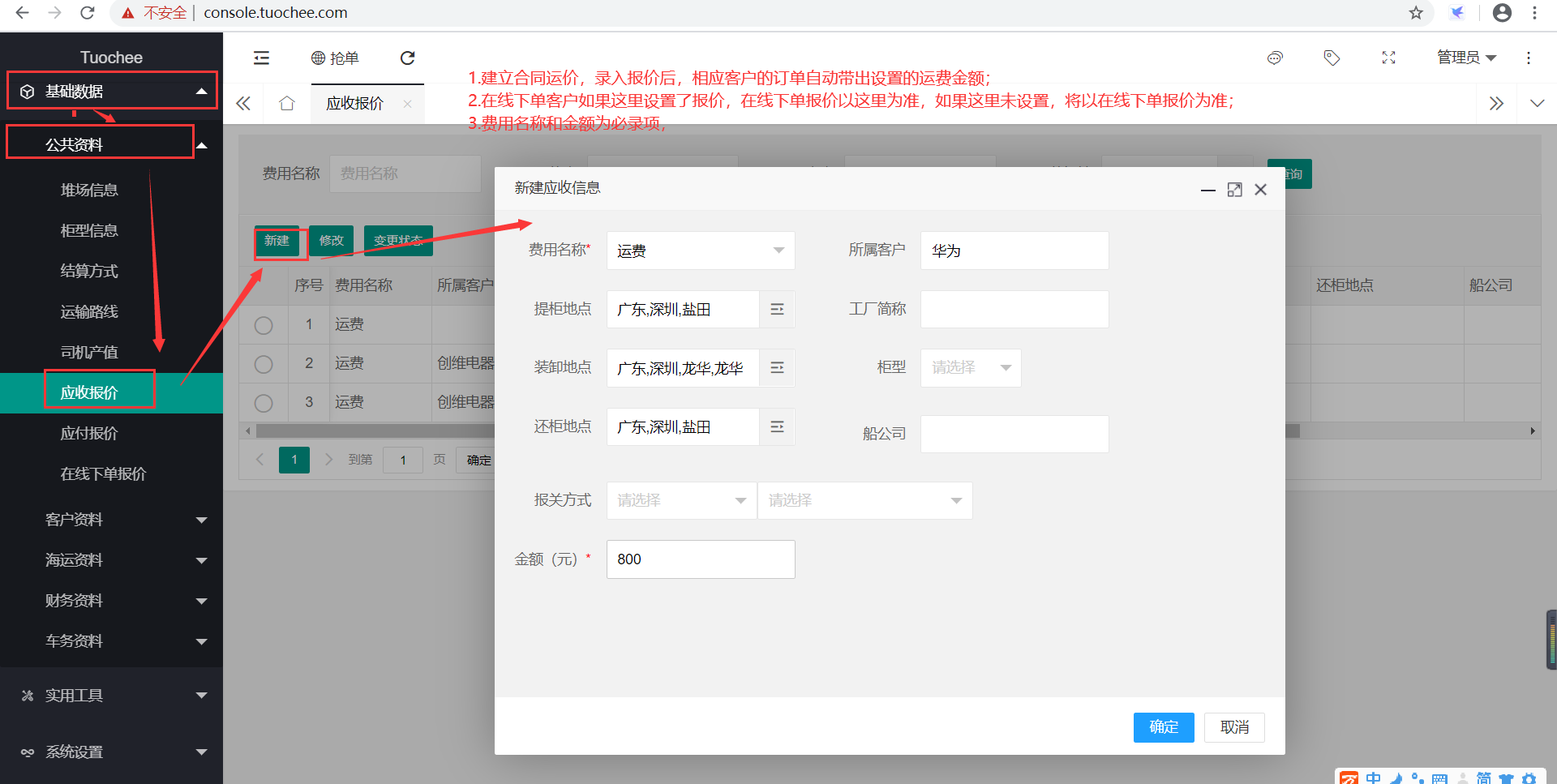The width and height of the screenshot is (1557, 784).
Task: Open 管理员 user dropdown
Action: click(x=1466, y=58)
